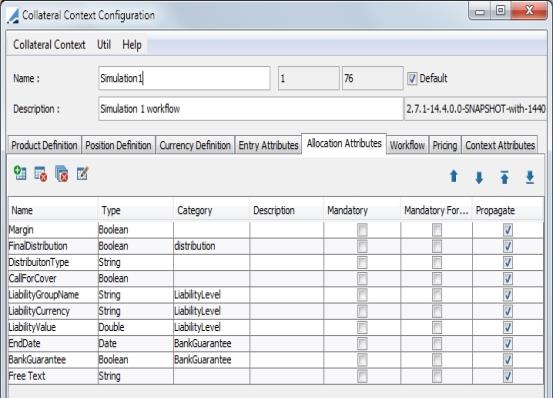This screenshot has width=553, height=398.
Task: Check Mandatory for the Margin row
Action: pyautogui.click(x=362, y=230)
